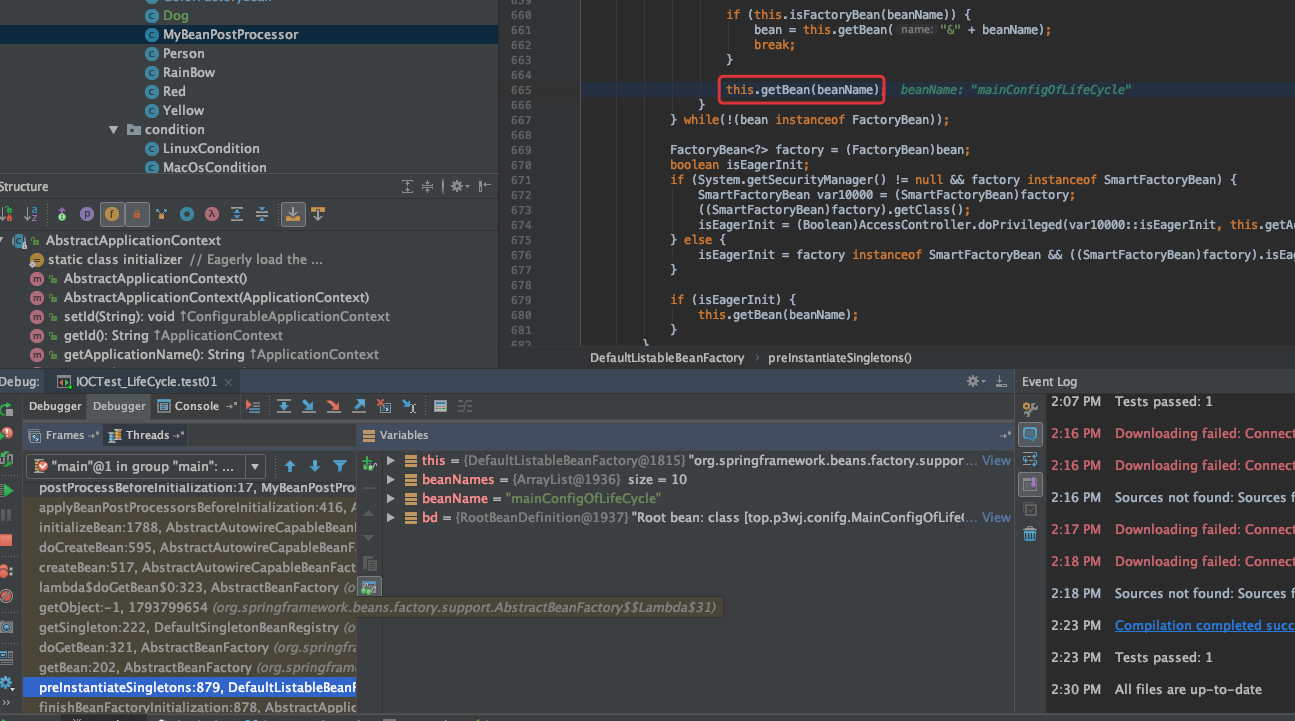Click Step Over debugger icon
The image size is (1295, 721).
[284, 406]
